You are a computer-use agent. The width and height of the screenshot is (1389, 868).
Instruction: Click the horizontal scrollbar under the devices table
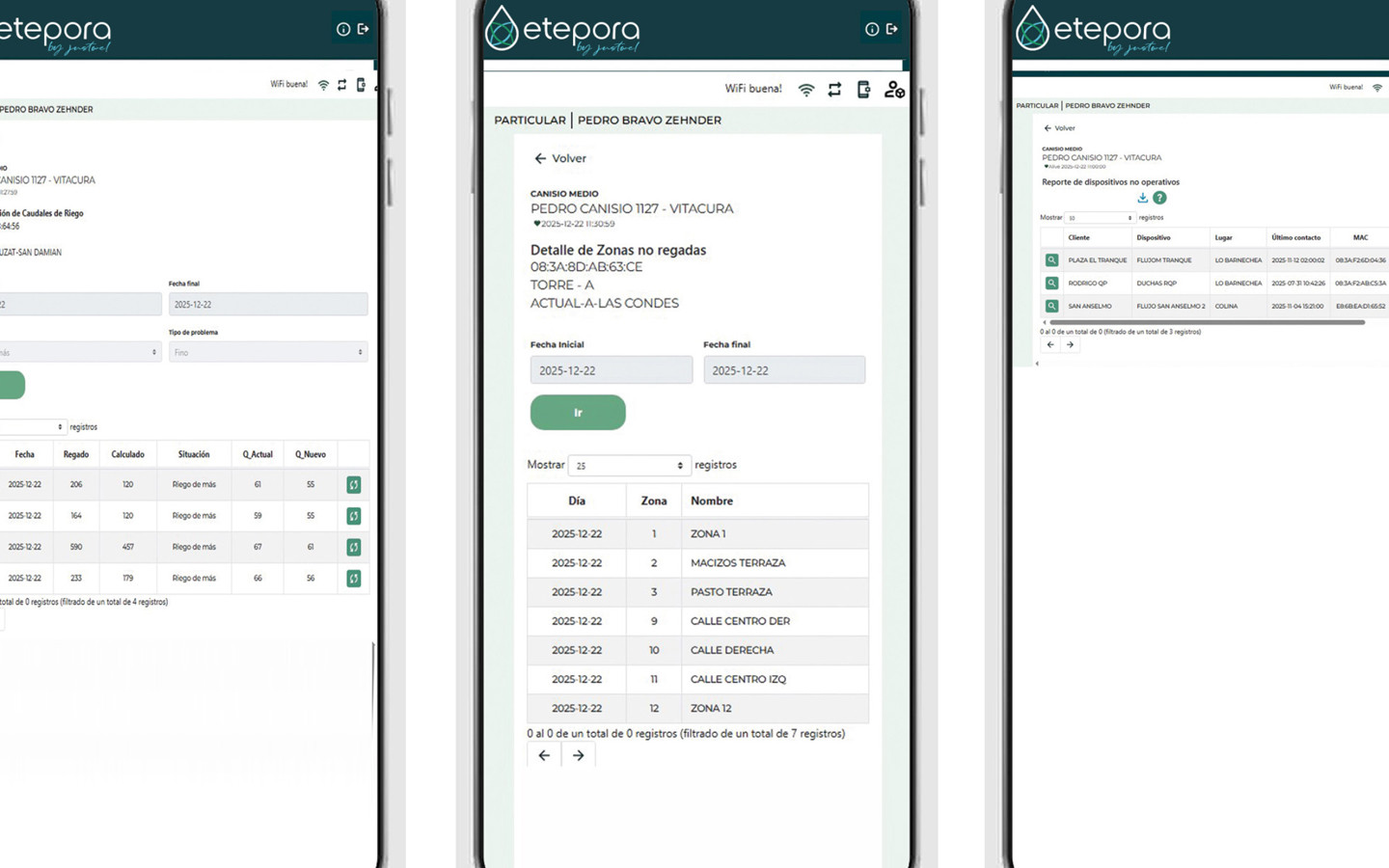click(1206, 323)
